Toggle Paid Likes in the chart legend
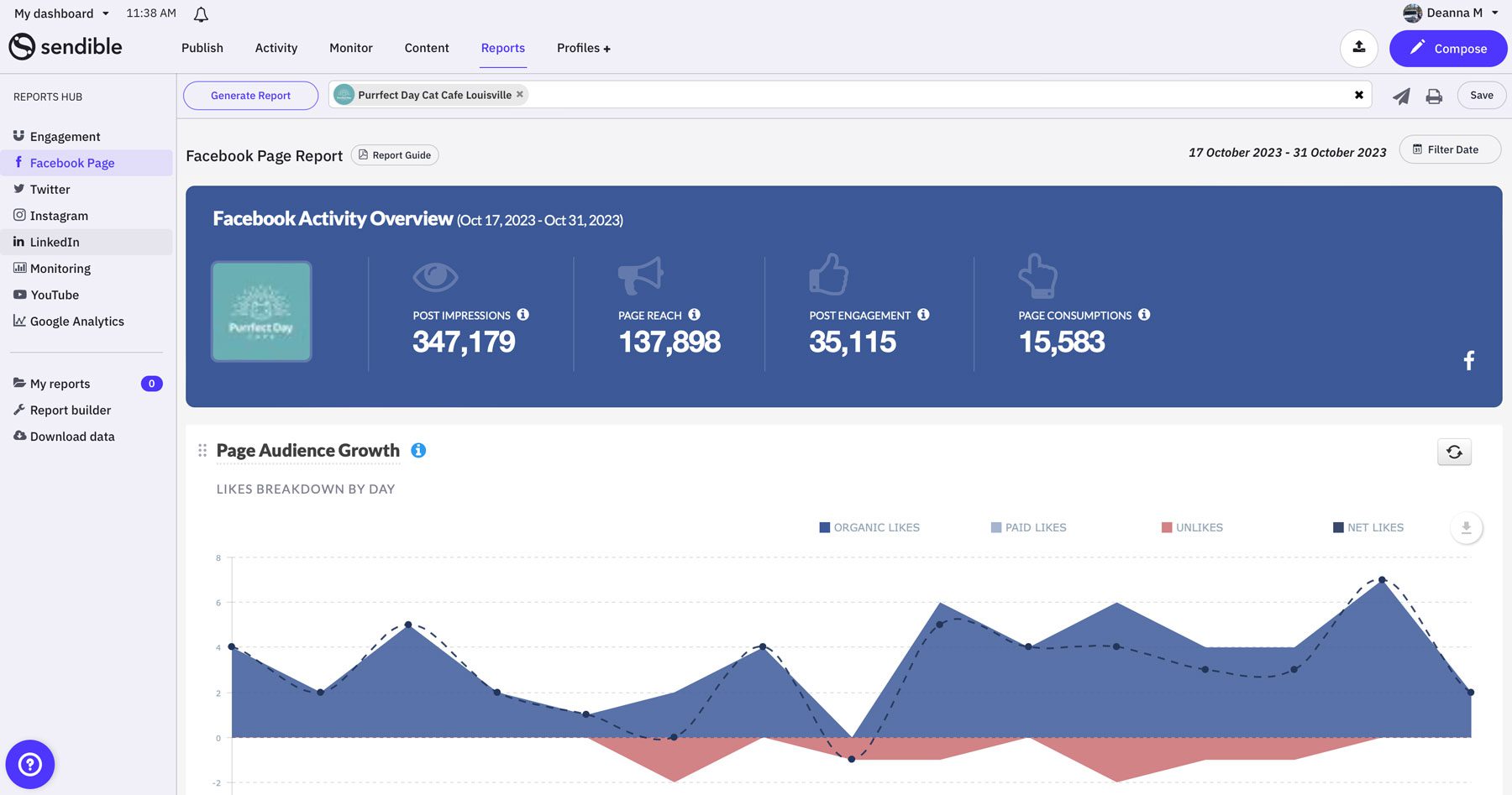Viewport: 1512px width, 795px height. click(x=1028, y=527)
